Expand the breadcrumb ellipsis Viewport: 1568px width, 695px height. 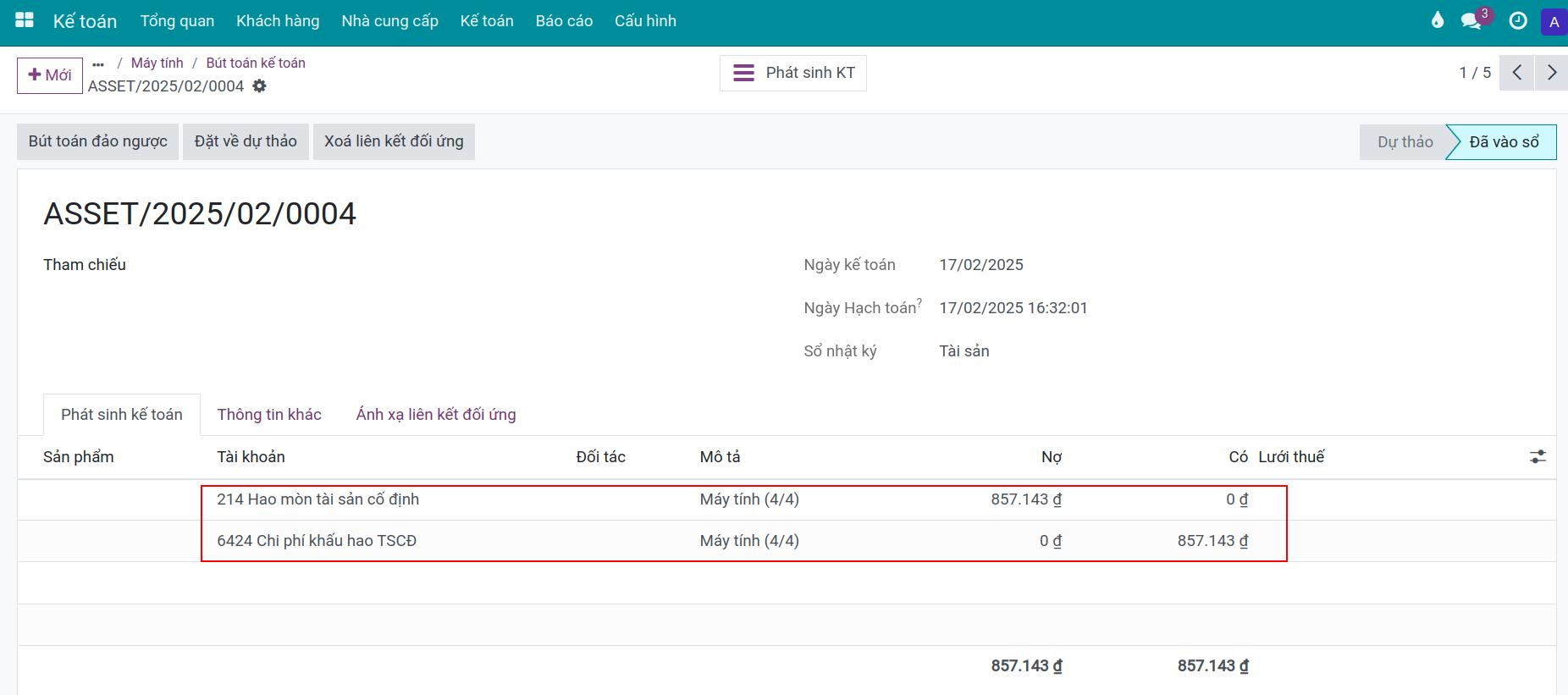pos(98,63)
